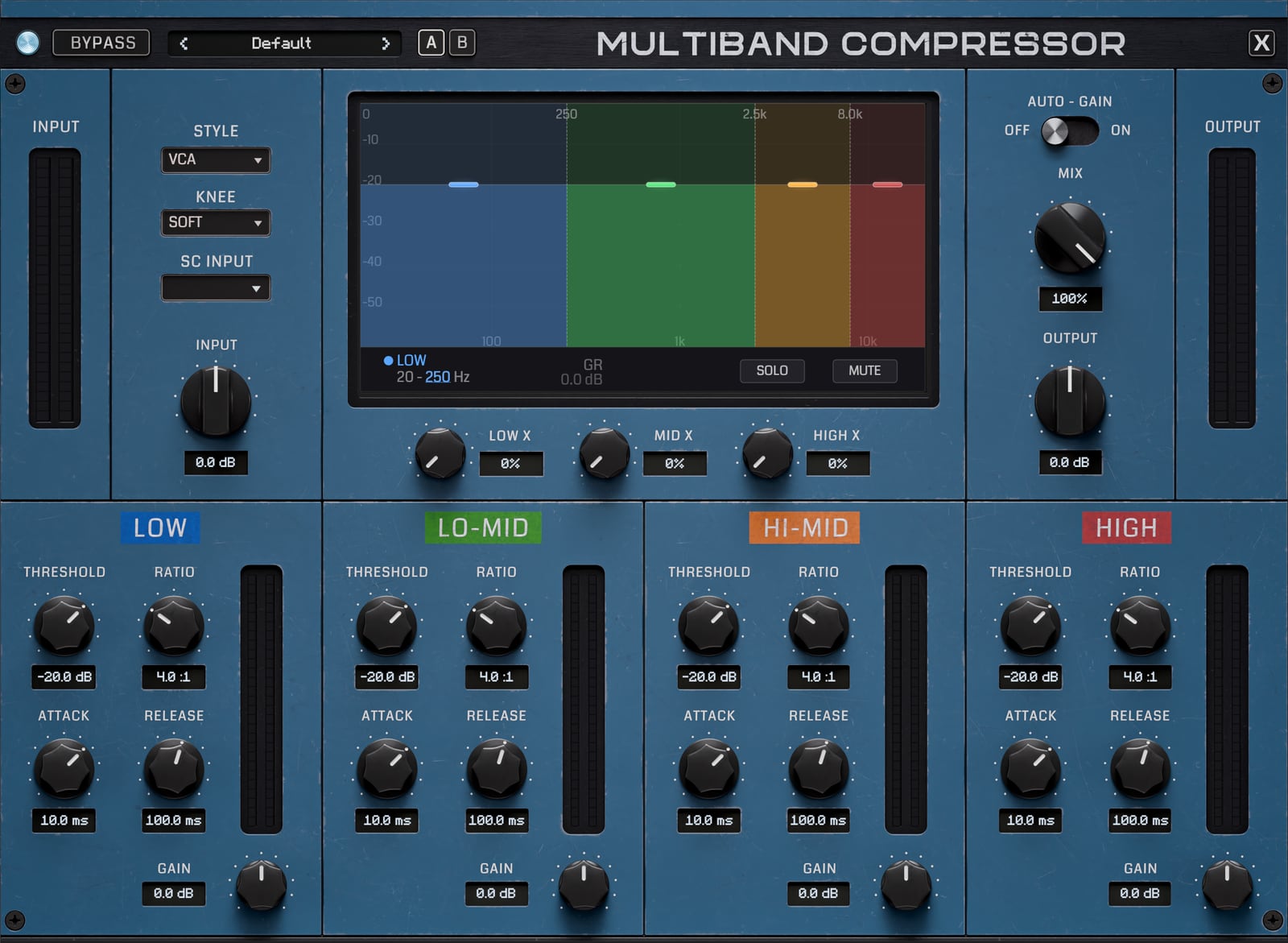Solo the selected band with SOLO button

pyautogui.click(x=772, y=370)
